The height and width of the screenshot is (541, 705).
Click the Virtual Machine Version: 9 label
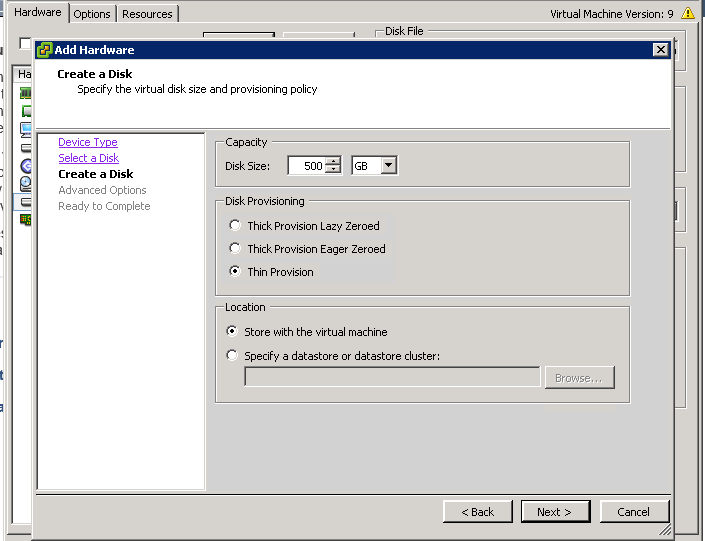612,14
